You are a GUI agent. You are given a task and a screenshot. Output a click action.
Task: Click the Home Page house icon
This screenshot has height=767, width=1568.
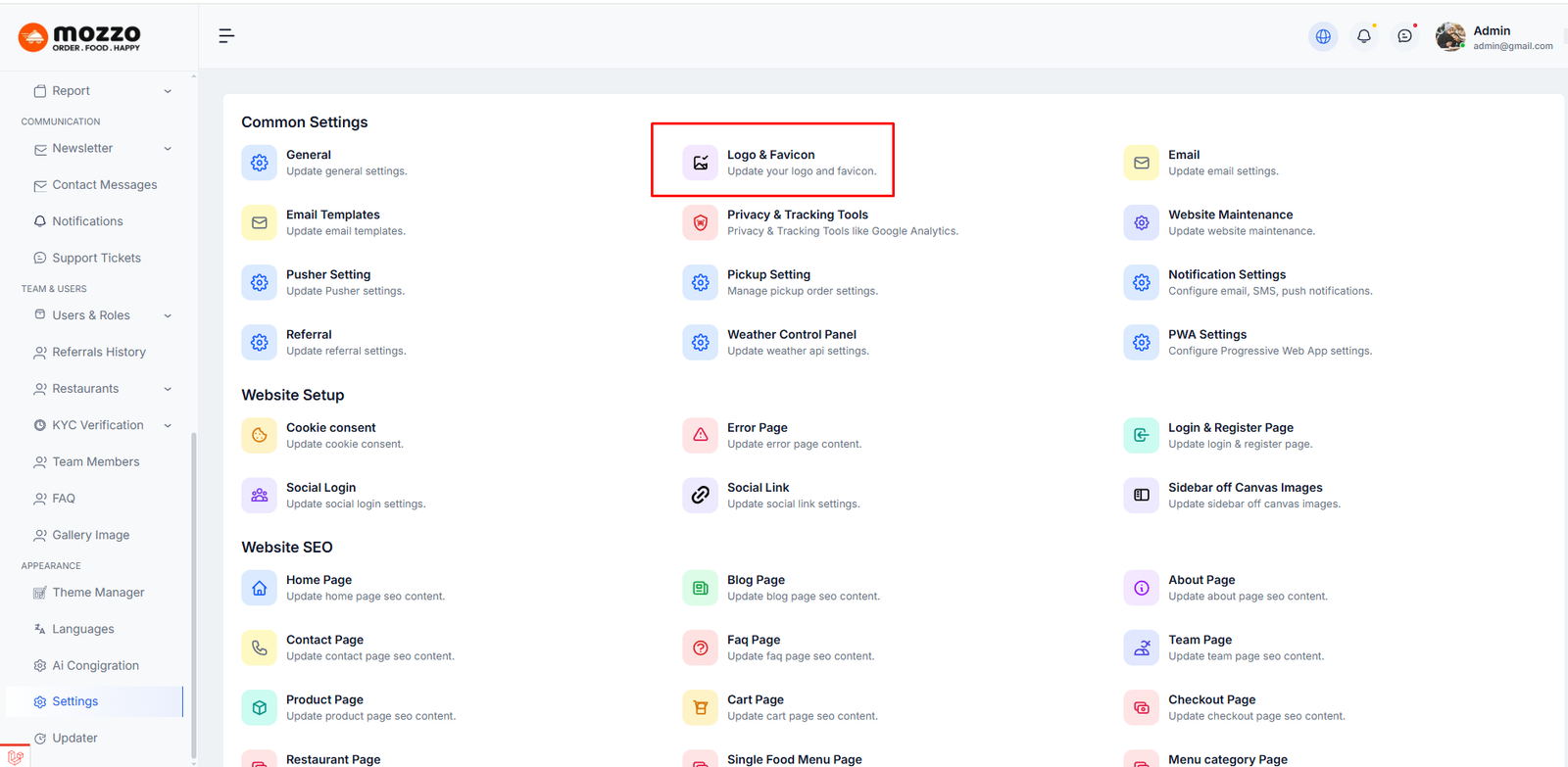[x=260, y=588]
